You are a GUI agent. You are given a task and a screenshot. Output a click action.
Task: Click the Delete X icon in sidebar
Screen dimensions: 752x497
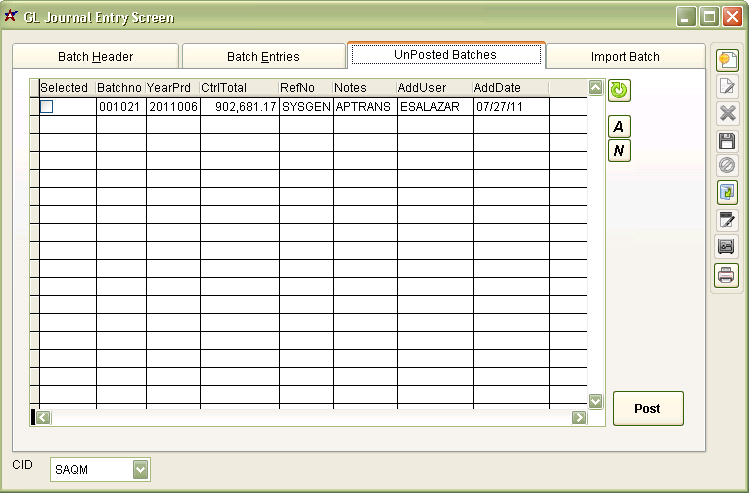[x=727, y=114]
